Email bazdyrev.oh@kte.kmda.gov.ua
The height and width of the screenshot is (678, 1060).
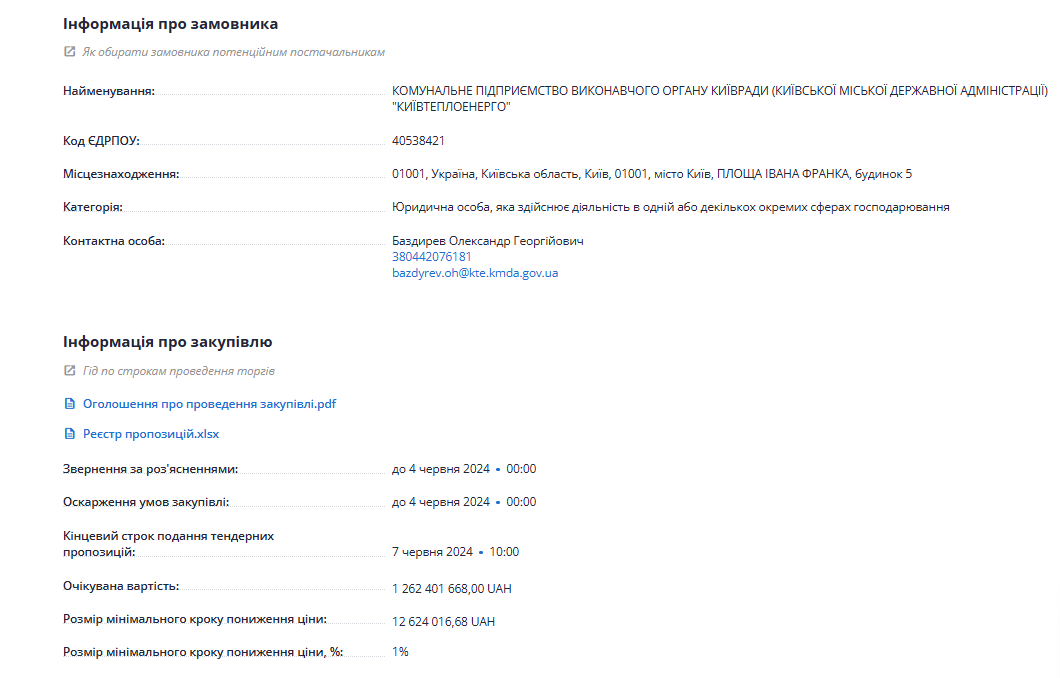pos(475,273)
